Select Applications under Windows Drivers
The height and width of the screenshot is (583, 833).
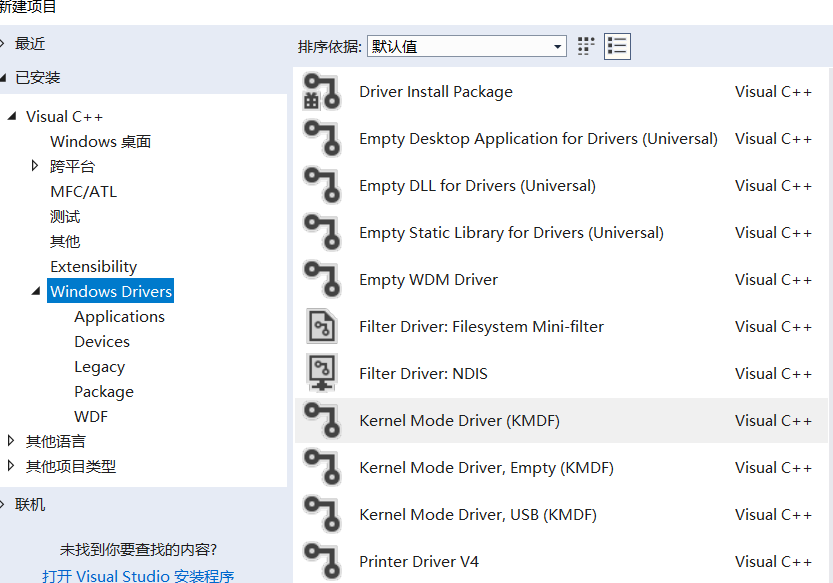[120, 316]
